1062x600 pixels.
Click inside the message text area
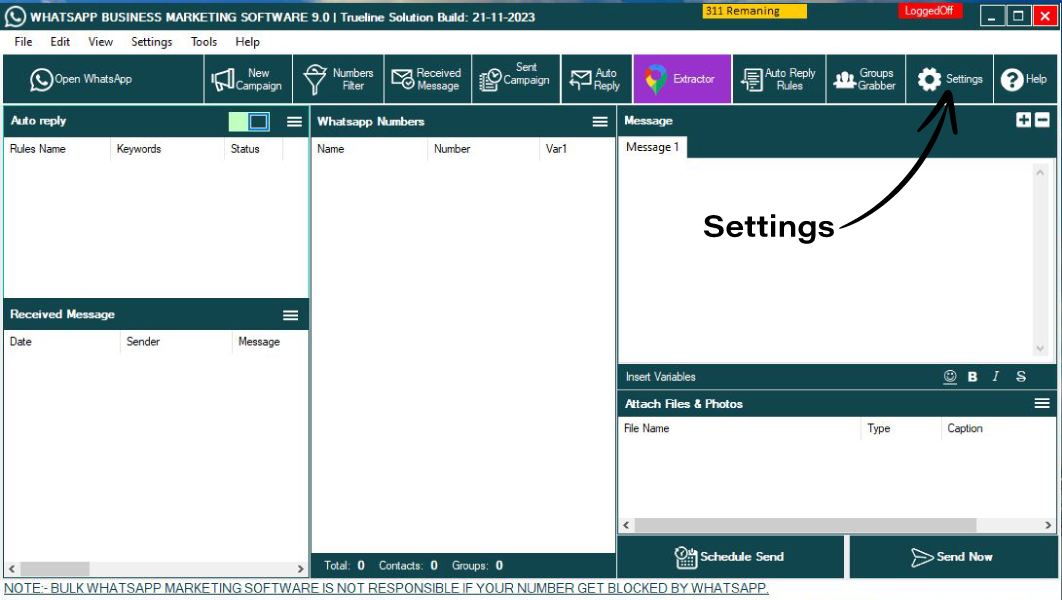(x=825, y=261)
